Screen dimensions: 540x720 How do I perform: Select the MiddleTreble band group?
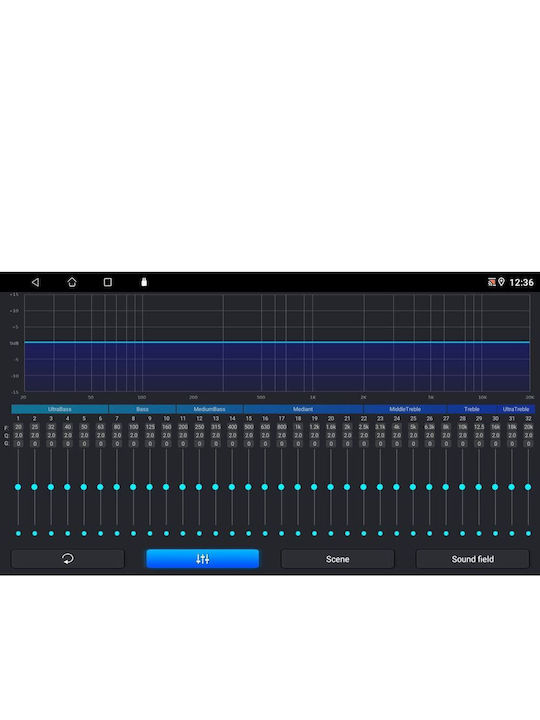[x=405, y=409]
